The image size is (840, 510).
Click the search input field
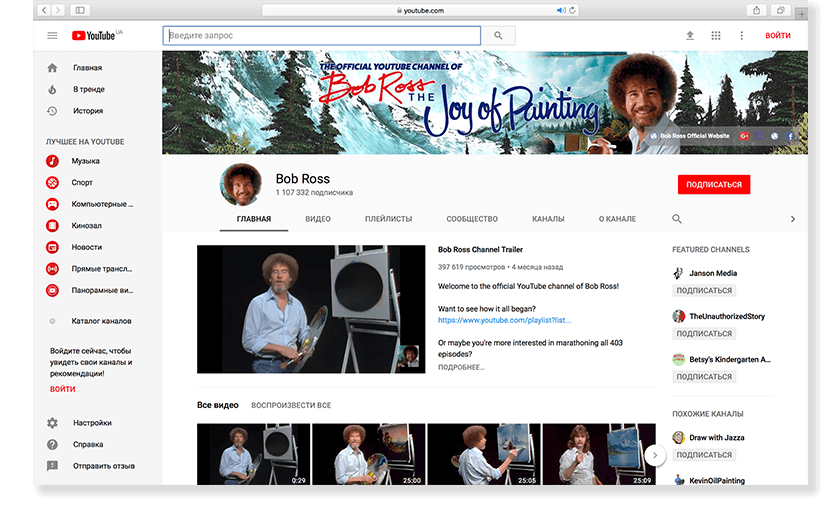coord(320,36)
